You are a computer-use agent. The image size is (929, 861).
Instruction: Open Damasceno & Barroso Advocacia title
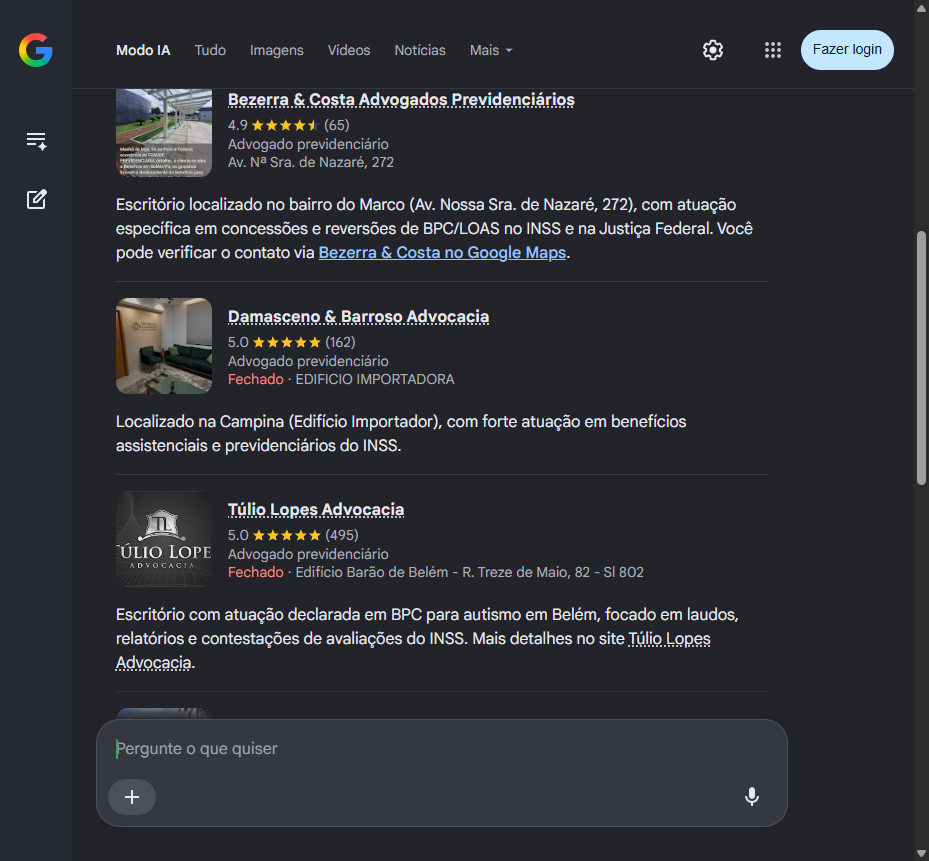[x=358, y=316]
